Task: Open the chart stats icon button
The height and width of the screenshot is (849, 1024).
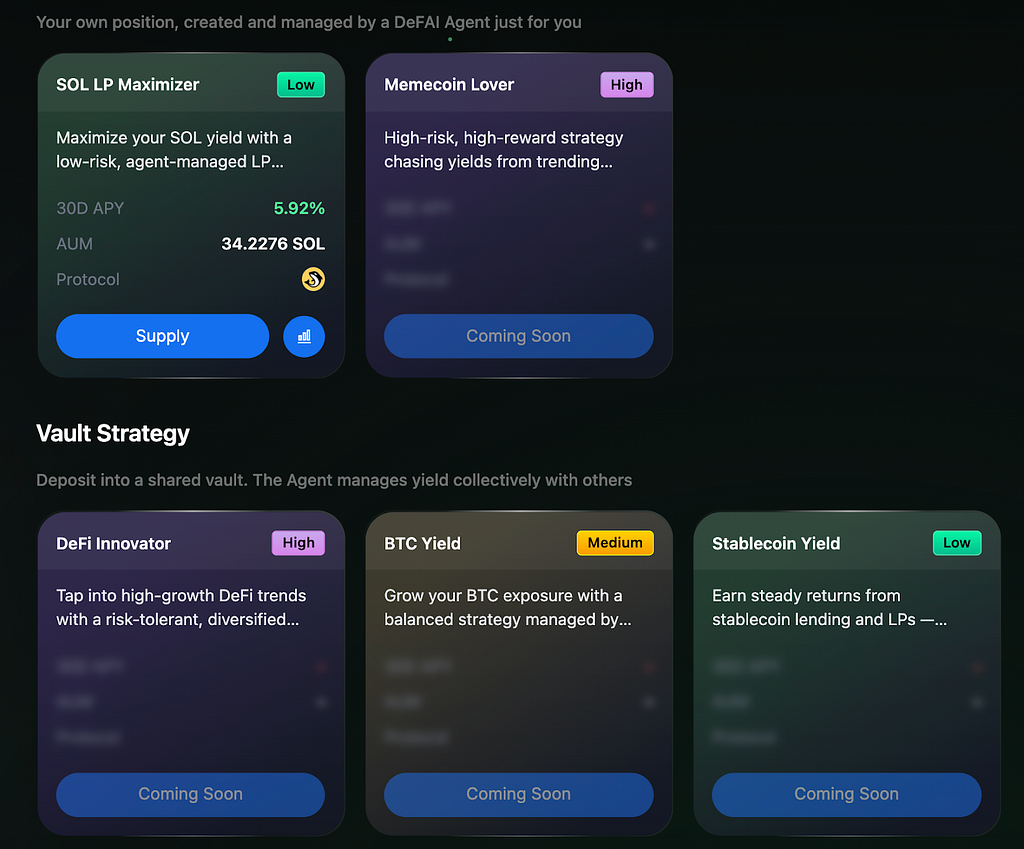Action: click(x=304, y=336)
